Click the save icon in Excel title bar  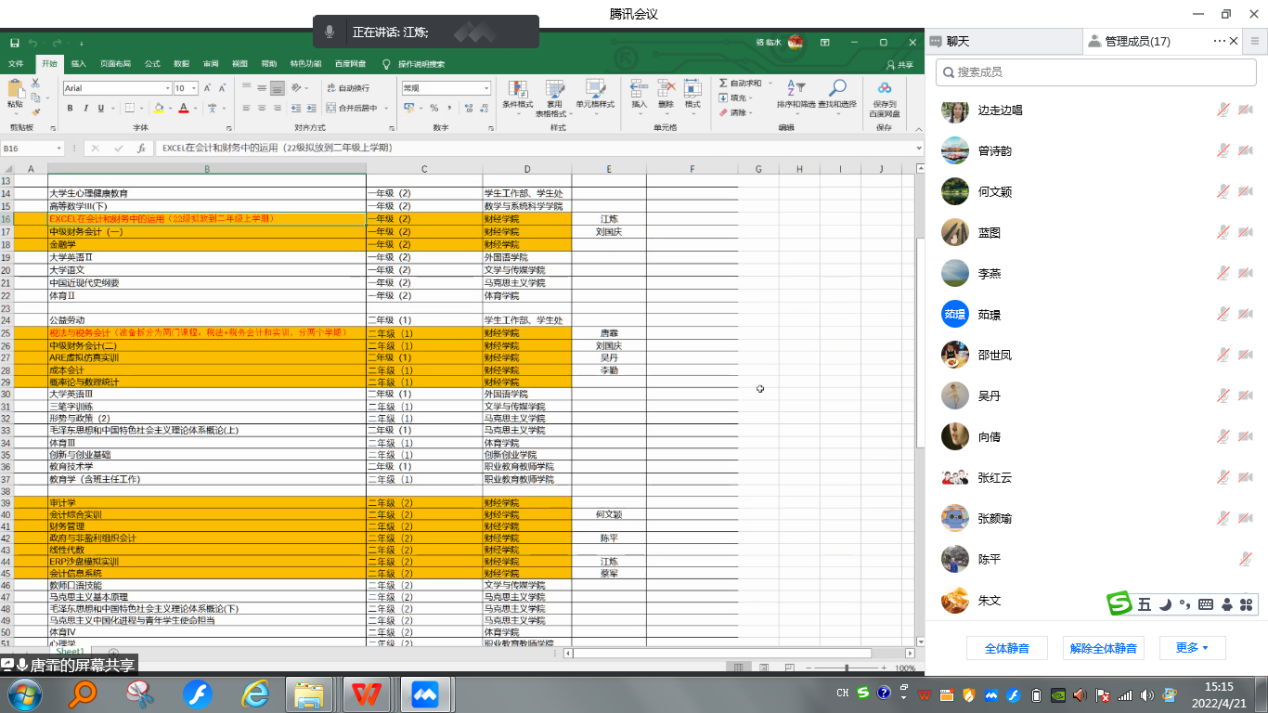(15, 43)
